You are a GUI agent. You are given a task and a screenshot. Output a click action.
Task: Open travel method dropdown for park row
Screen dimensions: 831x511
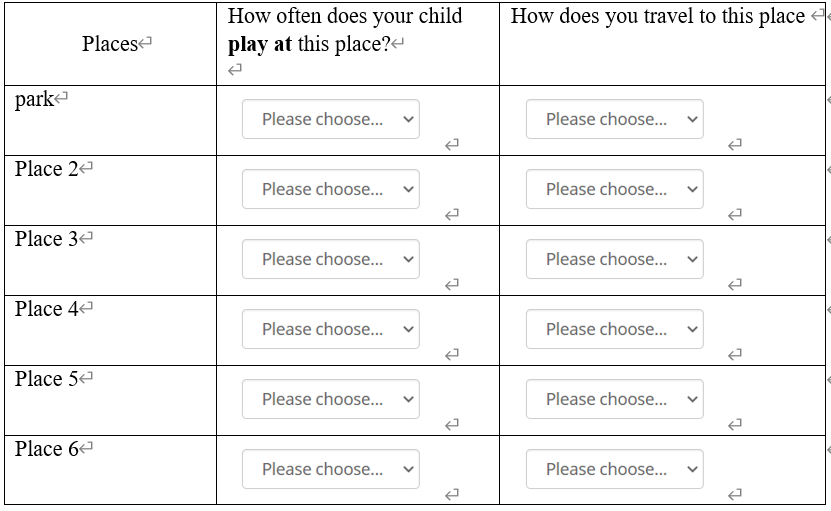click(614, 119)
